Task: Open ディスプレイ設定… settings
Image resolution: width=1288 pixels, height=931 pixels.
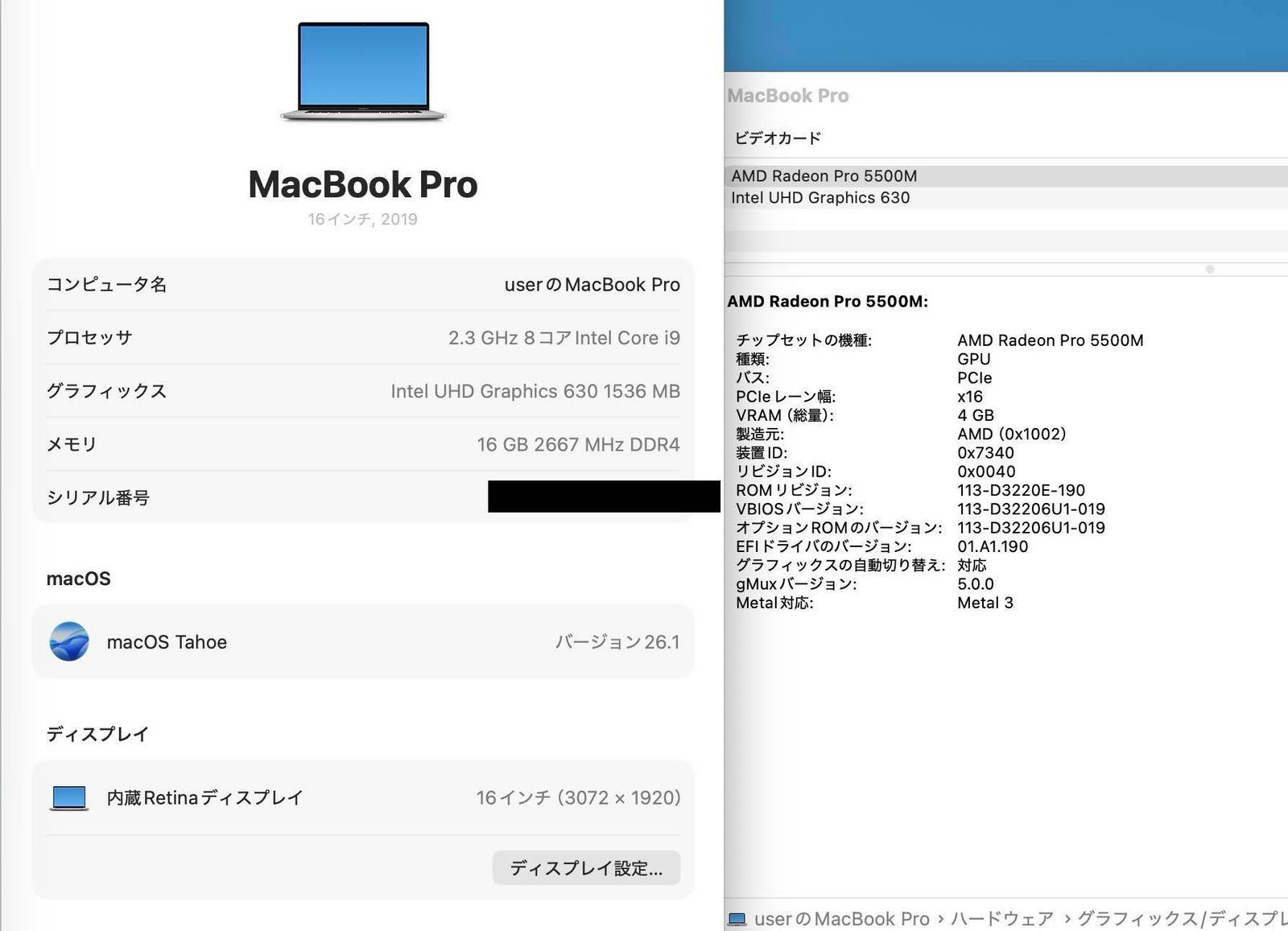Action: tap(585, 867)
